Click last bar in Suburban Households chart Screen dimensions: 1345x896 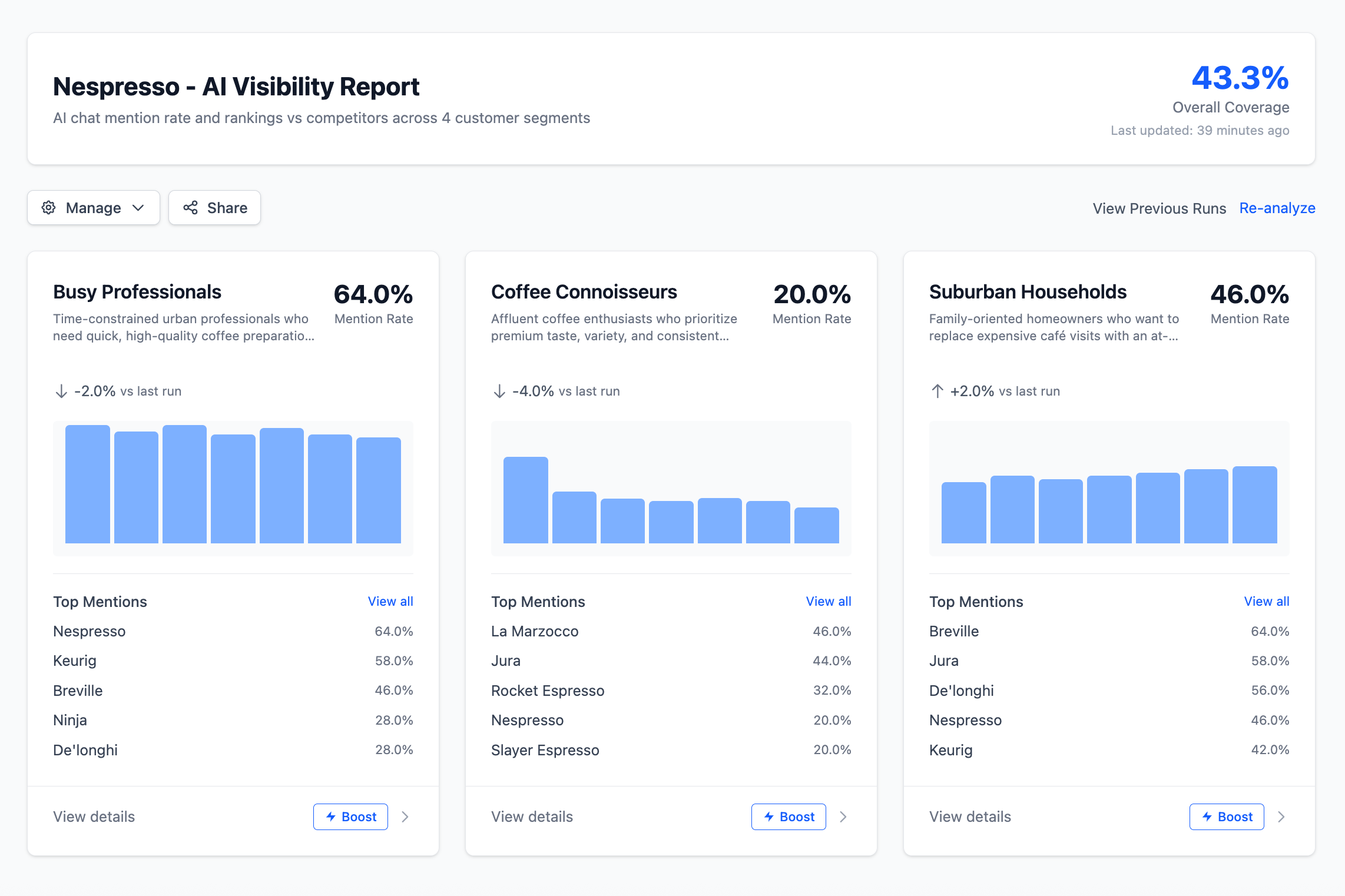(x=1254, y=505)
